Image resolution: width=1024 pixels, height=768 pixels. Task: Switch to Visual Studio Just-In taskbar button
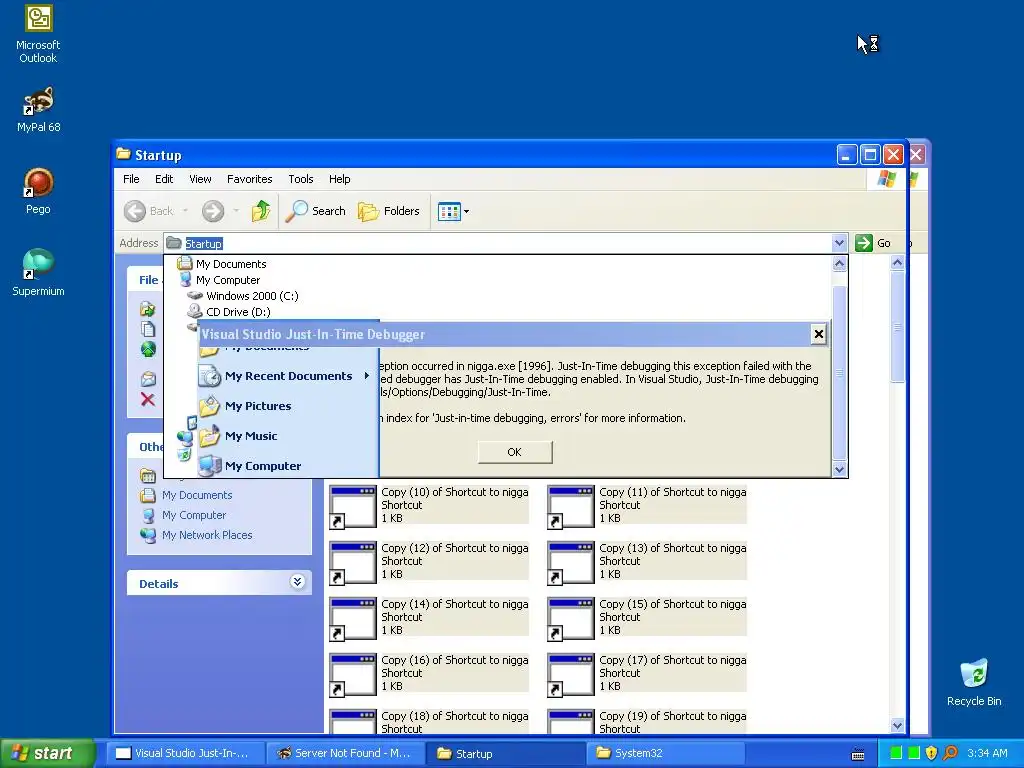click(x=185, y=753)
